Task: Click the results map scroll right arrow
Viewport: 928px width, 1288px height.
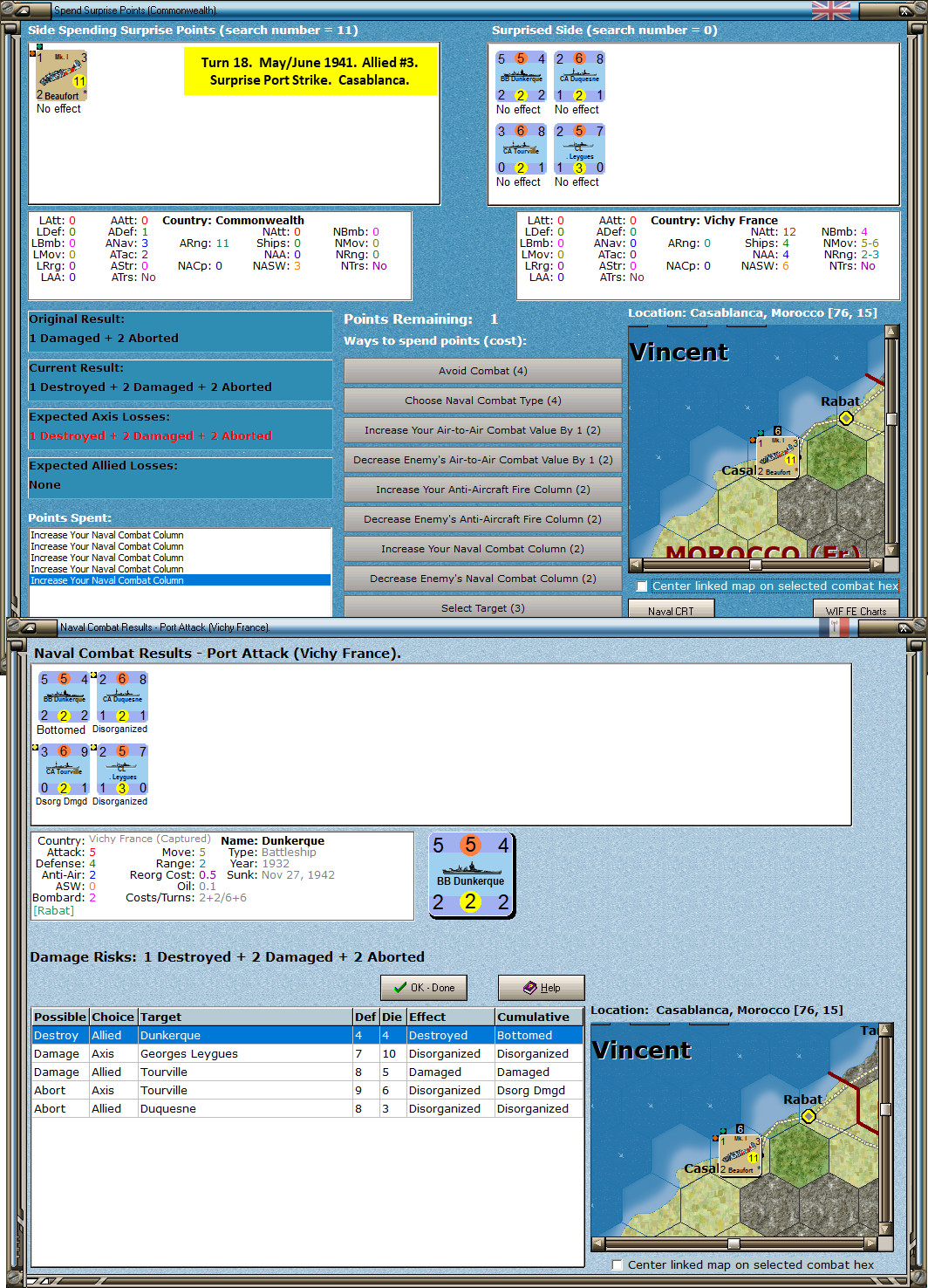Action: (870, 1243)
